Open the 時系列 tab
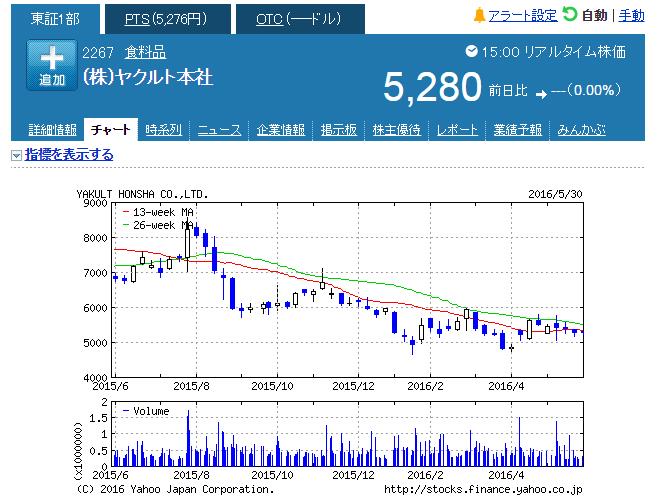 pyautogui.click(x=163, y=130)
